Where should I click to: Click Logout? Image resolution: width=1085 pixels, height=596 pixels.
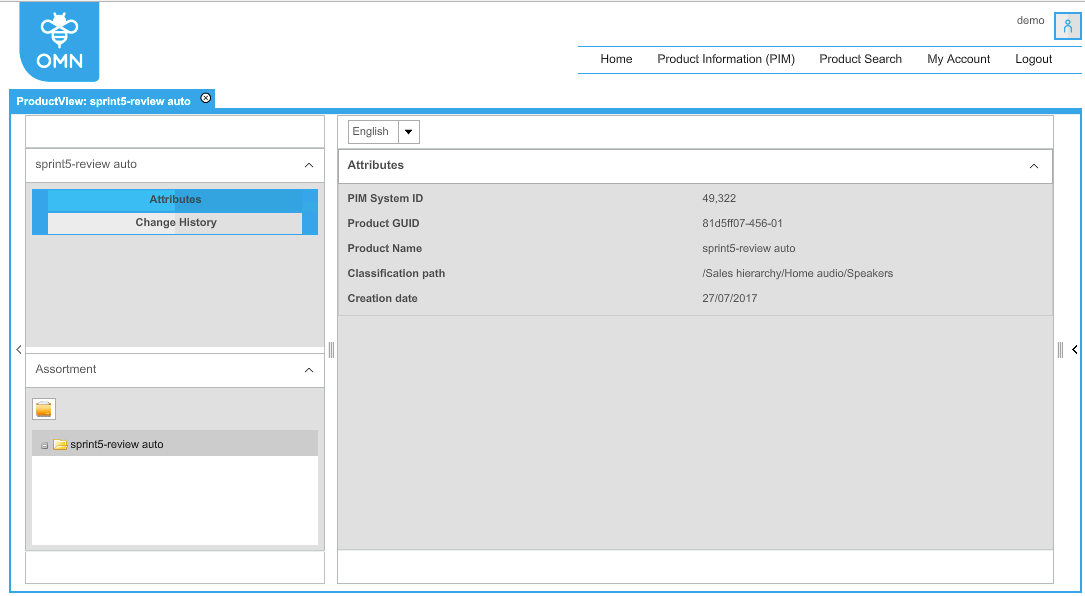[1033, 59]
